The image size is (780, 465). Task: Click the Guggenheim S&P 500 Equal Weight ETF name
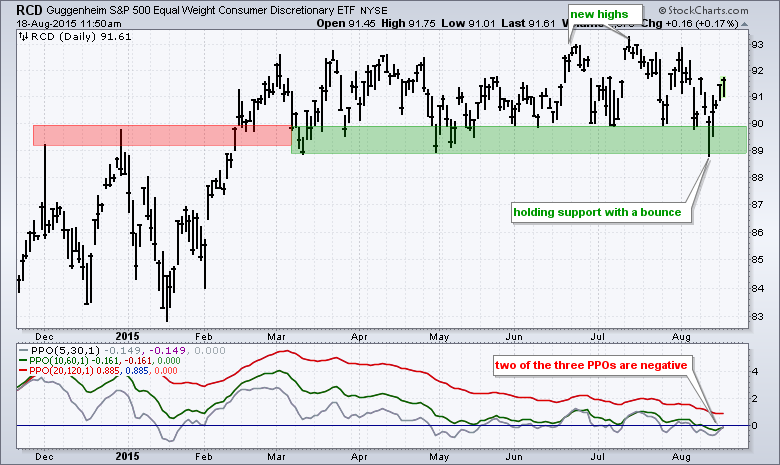(200, 10)
